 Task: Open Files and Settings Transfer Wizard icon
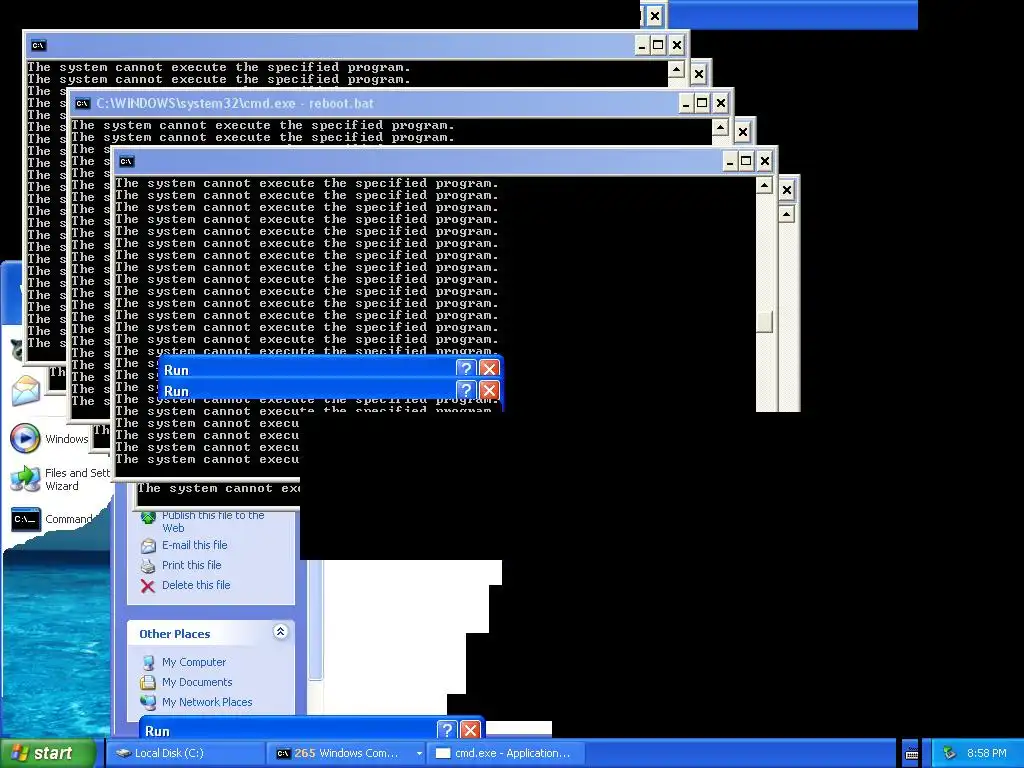25,479
